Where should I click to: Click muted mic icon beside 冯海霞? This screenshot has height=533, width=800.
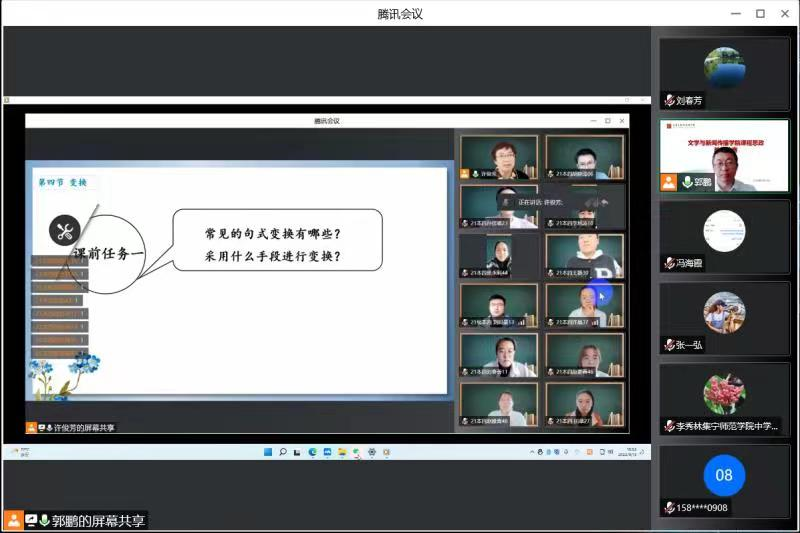669,263
